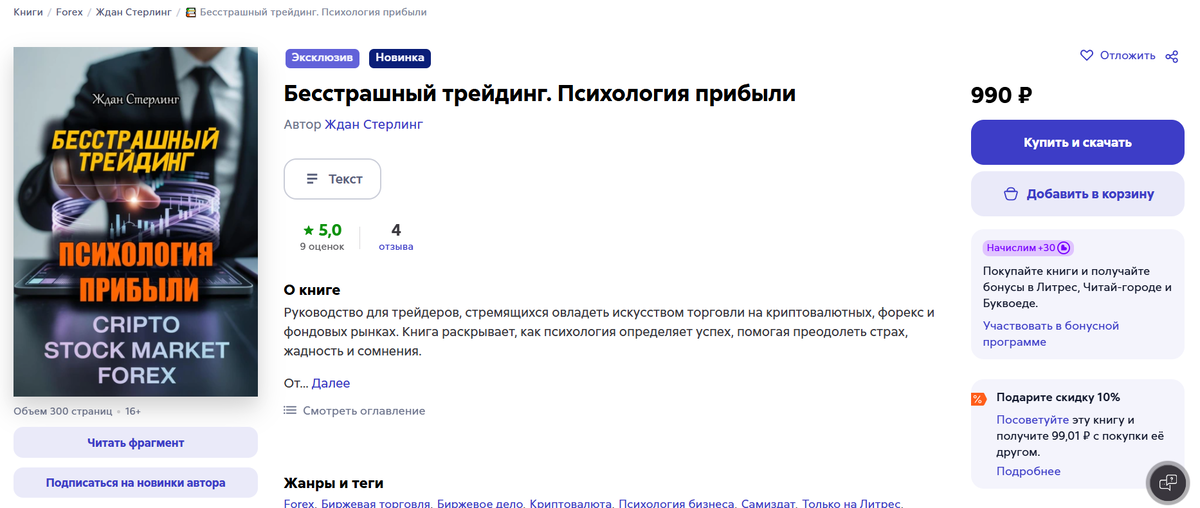The width and height of the screenshot is (1200, 508).
Task: Open author link Ждан Стерлинг
Action: [374, 125]
